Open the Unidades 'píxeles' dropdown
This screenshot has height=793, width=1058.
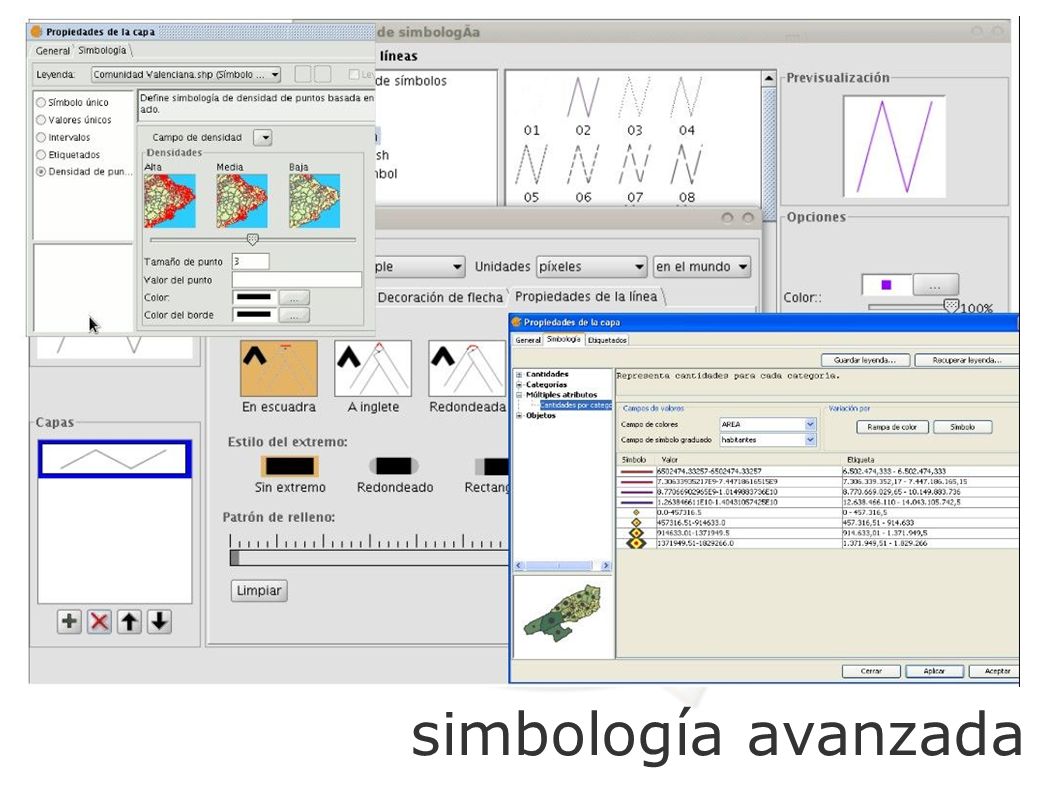[x=592, y=267]
